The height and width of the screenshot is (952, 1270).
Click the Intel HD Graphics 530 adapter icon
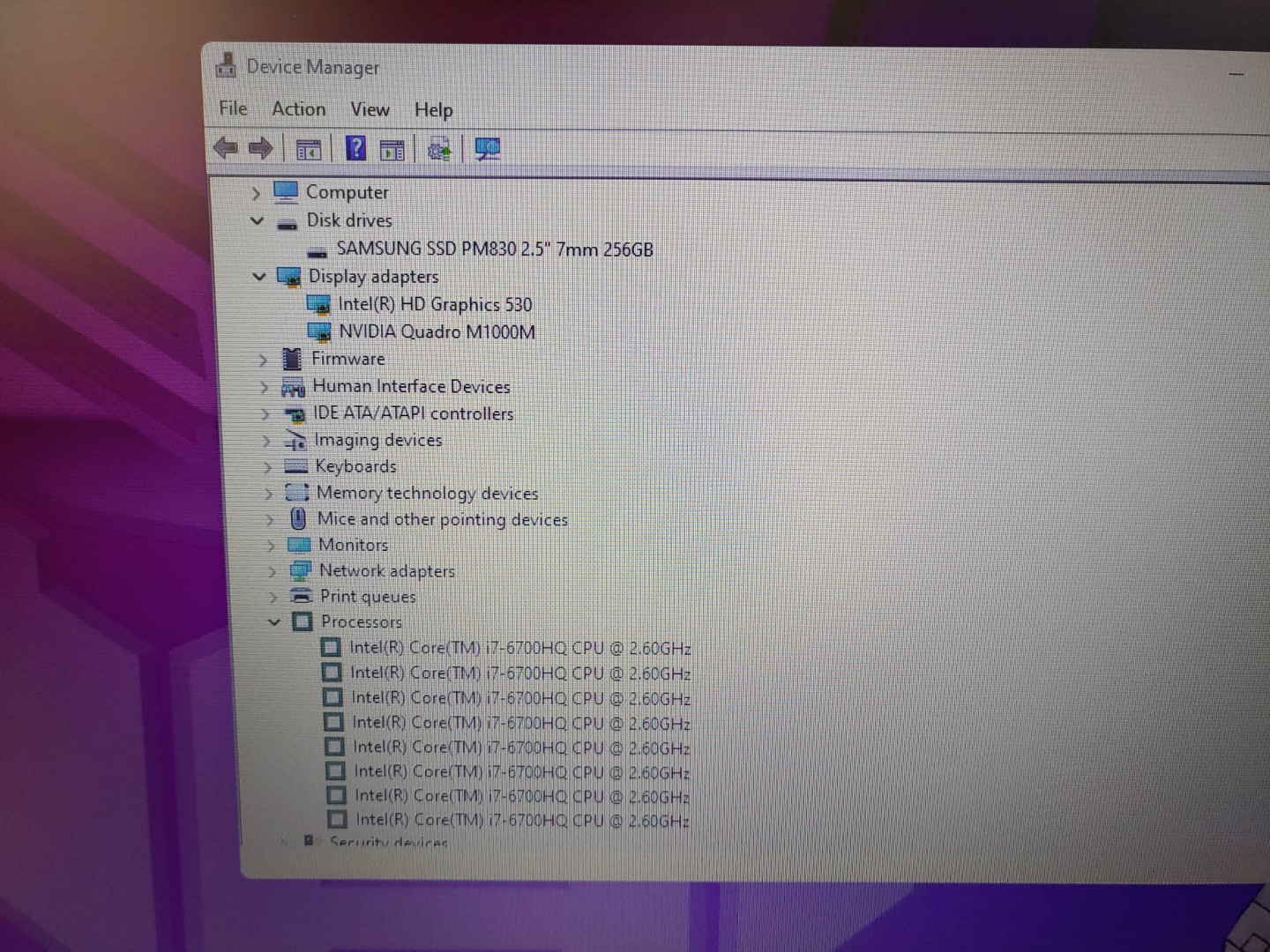317,305
